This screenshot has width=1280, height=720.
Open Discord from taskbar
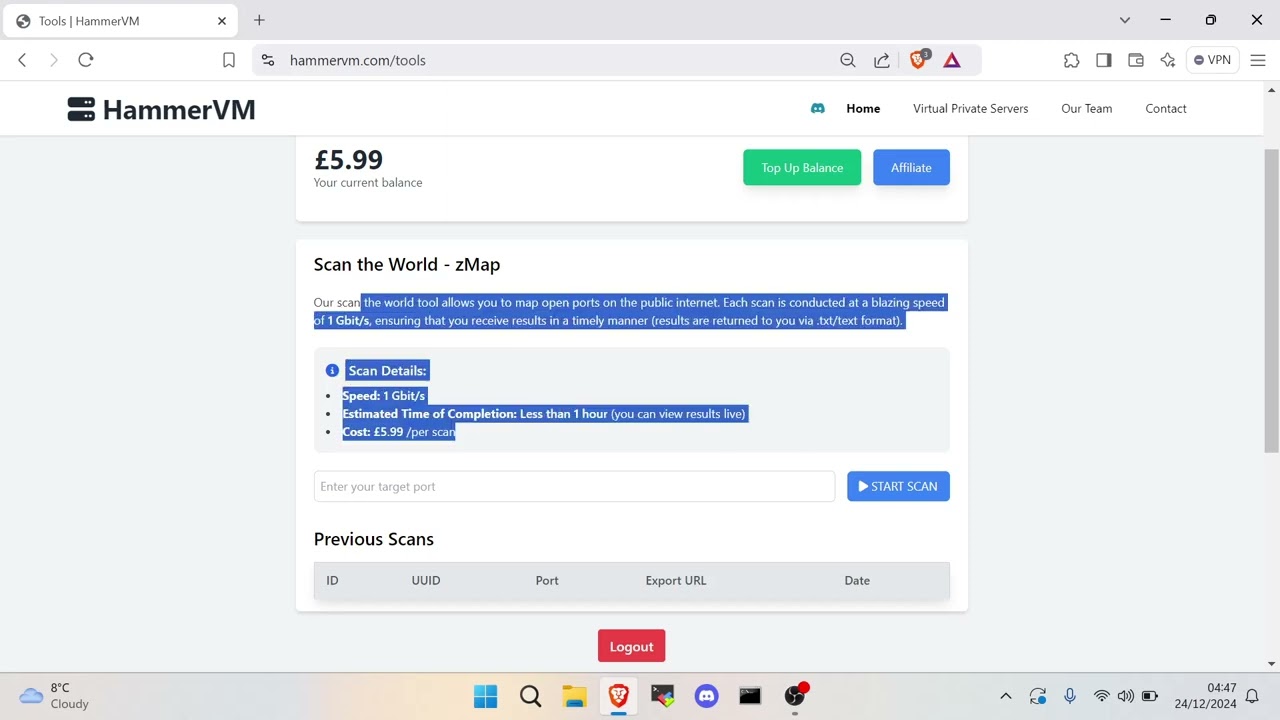pos(707,696)
